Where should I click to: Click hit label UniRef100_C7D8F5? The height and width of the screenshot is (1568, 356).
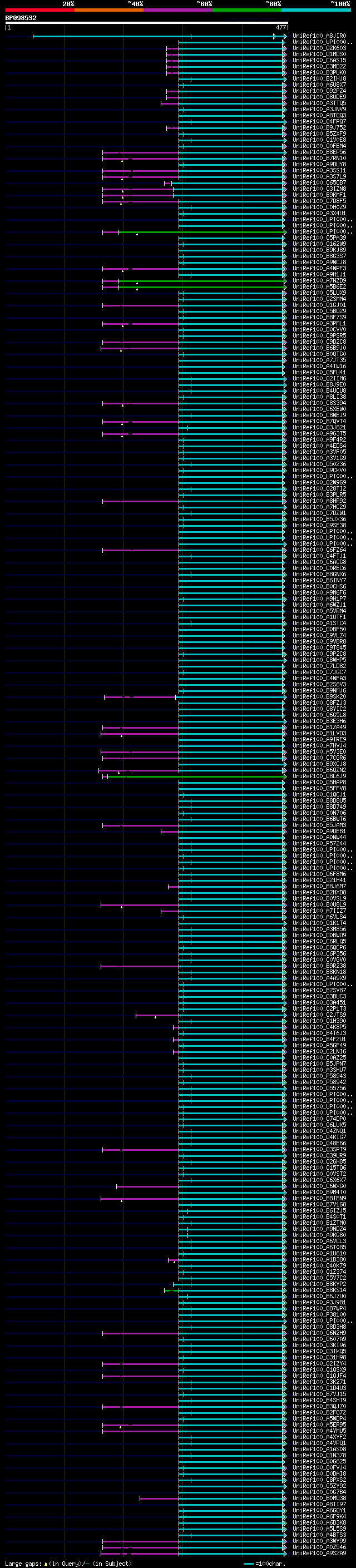(x=319, y=201)
